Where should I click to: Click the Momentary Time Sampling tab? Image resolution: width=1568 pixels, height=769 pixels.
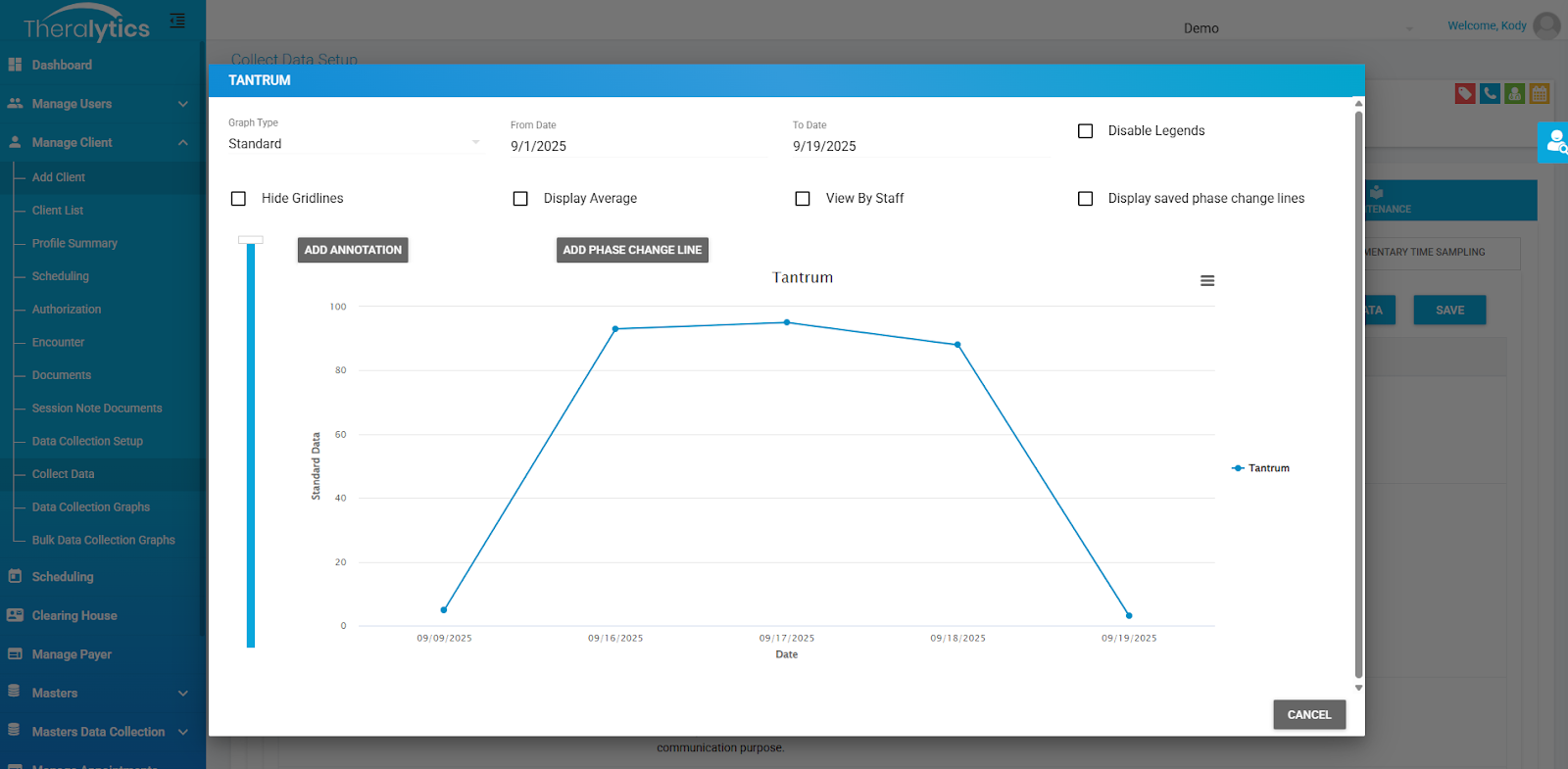(x=1443, y=253)
